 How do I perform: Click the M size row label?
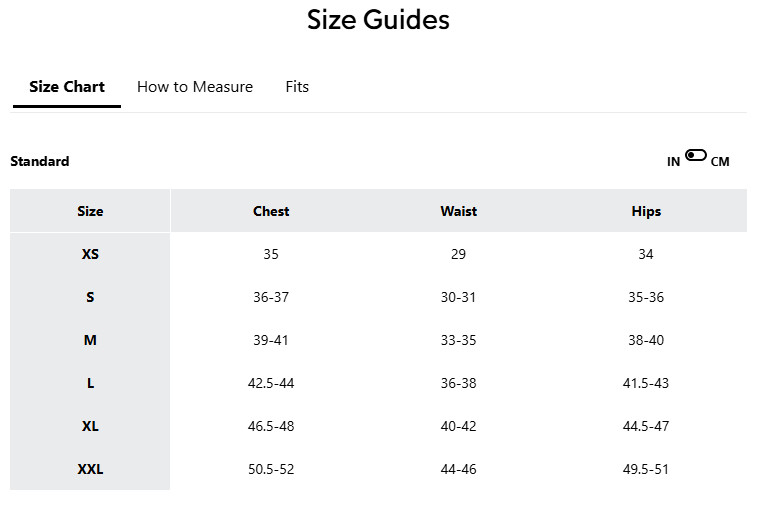coord(90,340)
